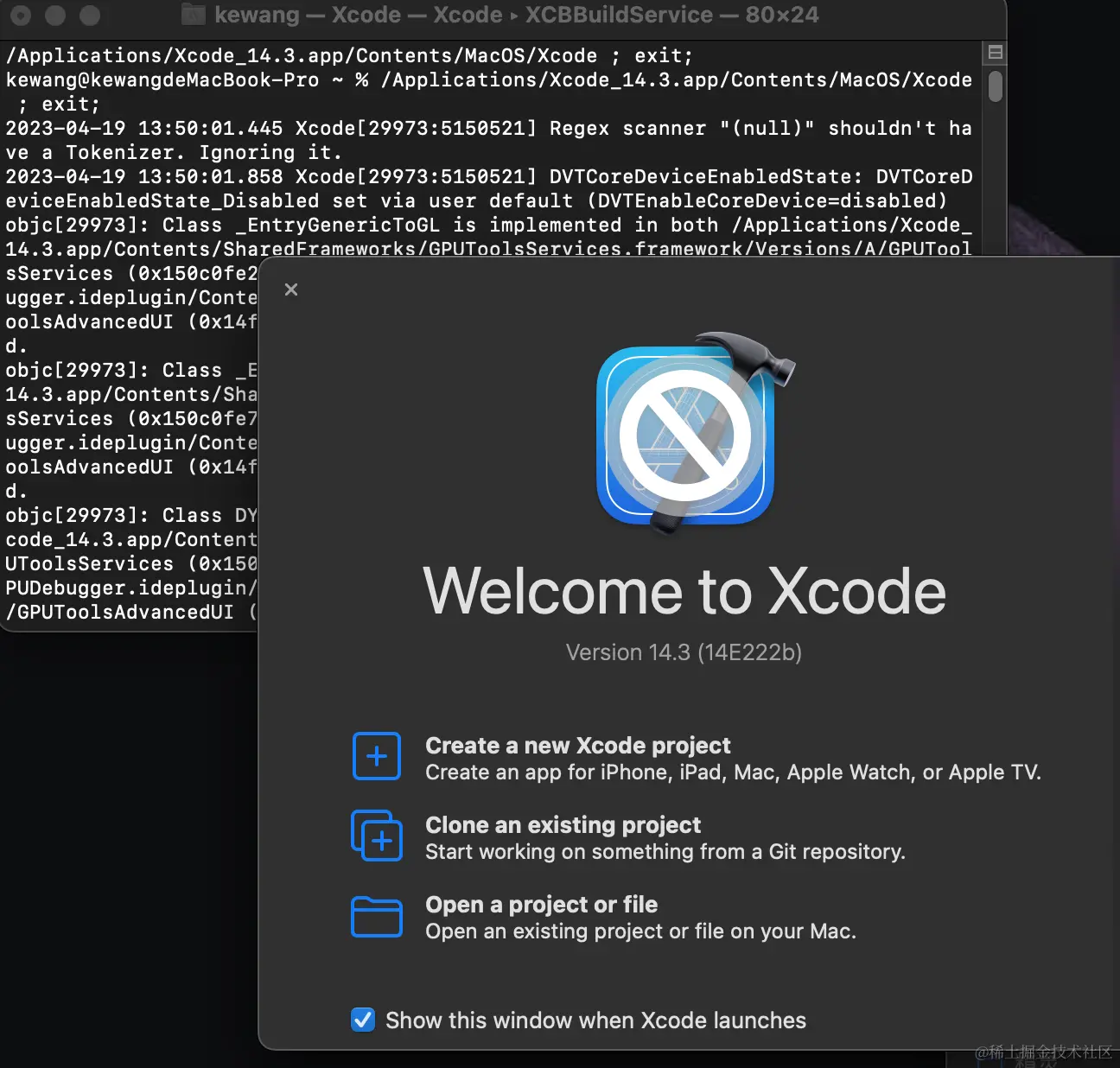
Task: Open a project or file on your Mac
Action: pos(541,904)
